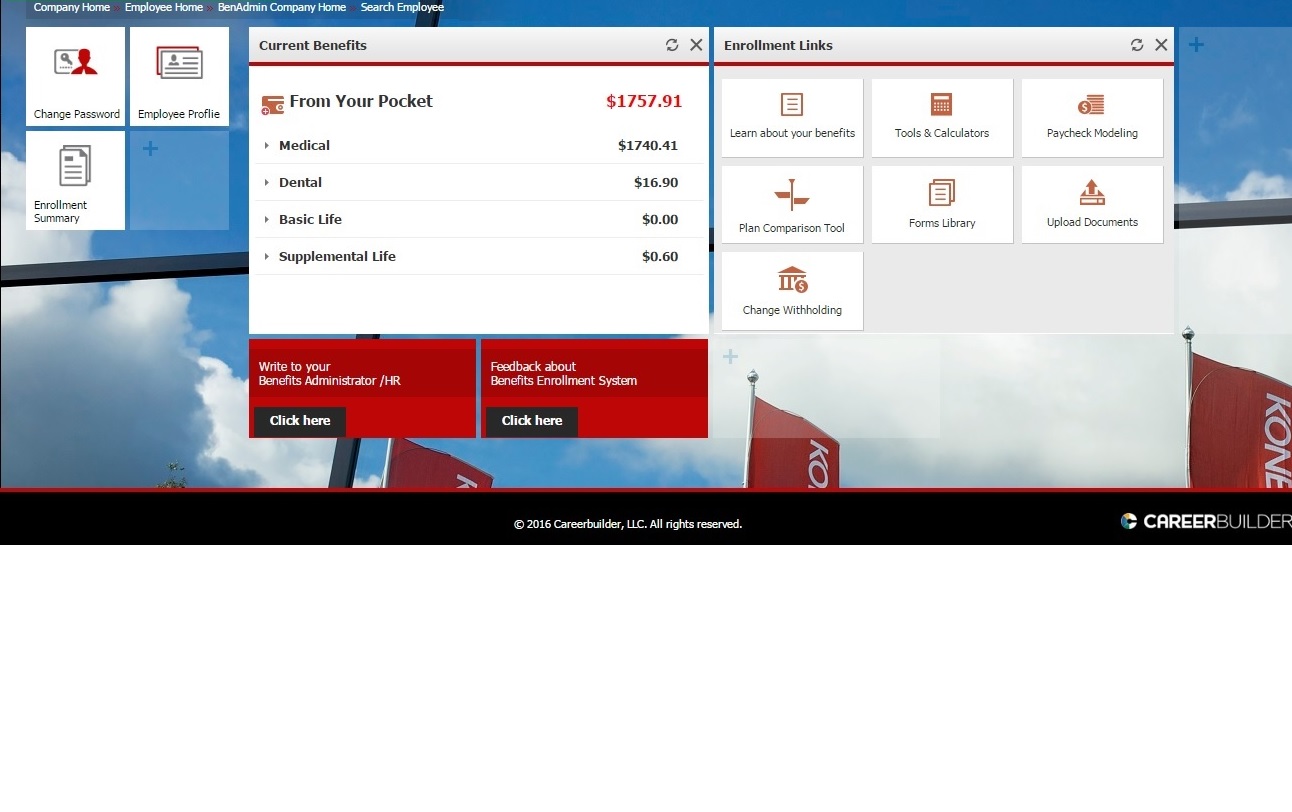This screenshot has height=812, width=1292.
Task: Refresh the Current Benefits panel
Action: [x=672, y=45]
